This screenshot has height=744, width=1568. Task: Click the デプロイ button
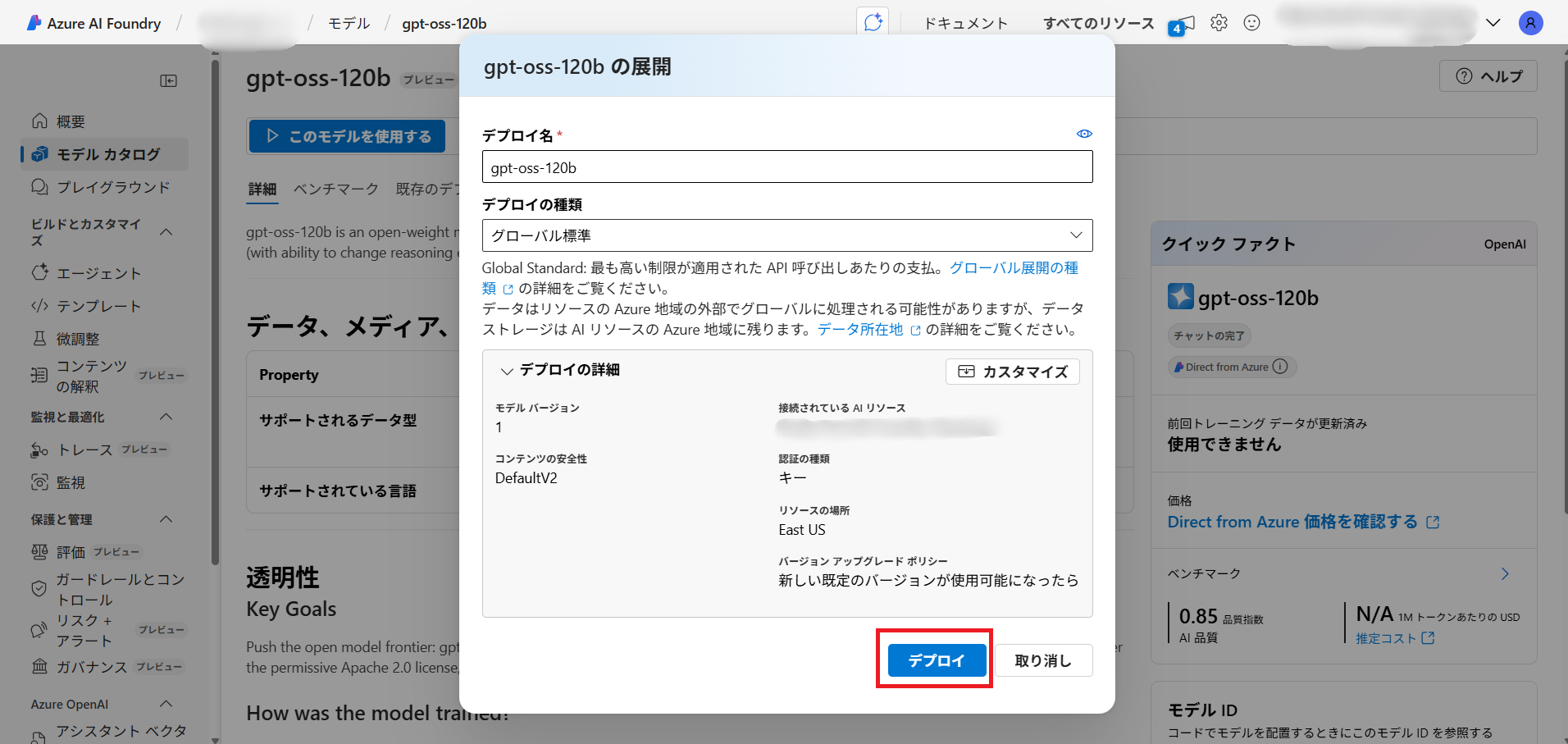(x=937, y=660)
